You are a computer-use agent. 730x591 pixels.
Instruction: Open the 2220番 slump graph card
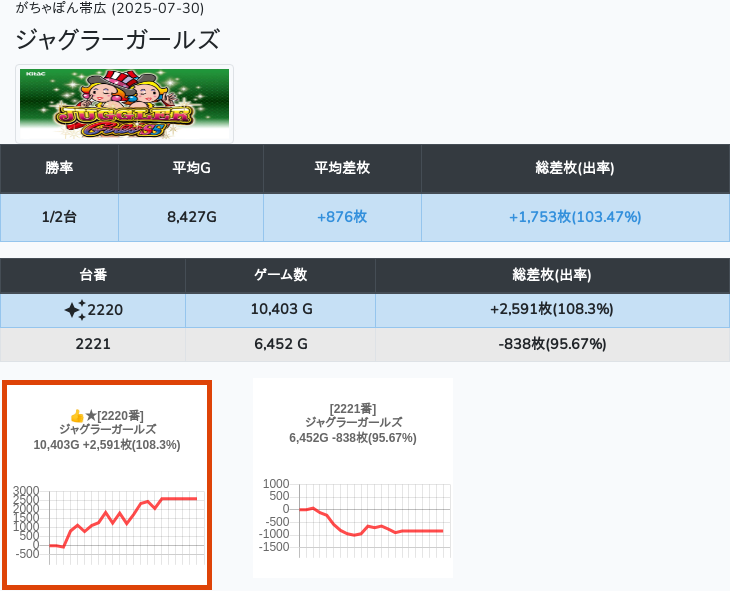[107, 485]
